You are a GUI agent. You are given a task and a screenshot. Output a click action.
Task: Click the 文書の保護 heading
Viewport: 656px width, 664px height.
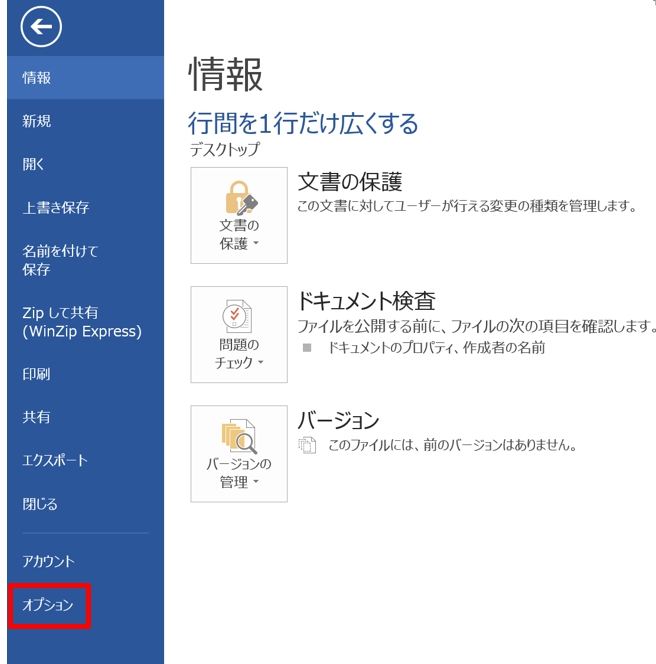click(x=350, y=182)
